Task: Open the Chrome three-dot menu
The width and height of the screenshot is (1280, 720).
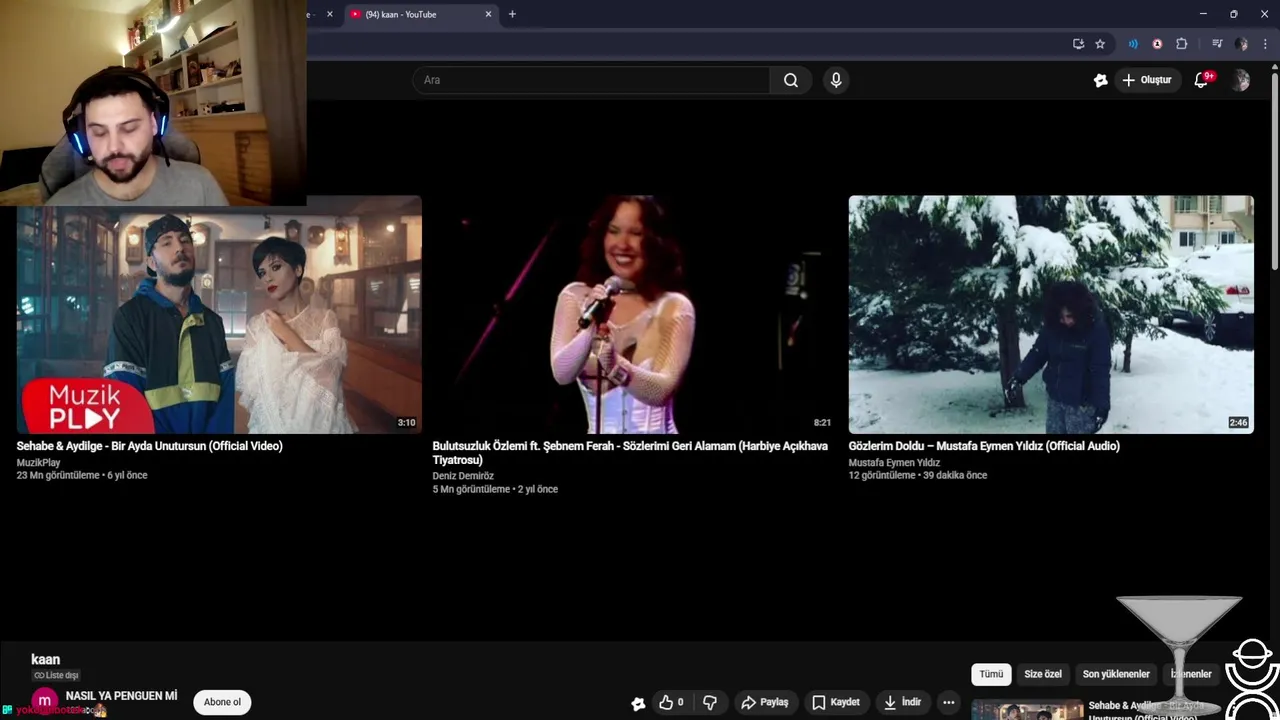Action: click(x=1265, y=44)
